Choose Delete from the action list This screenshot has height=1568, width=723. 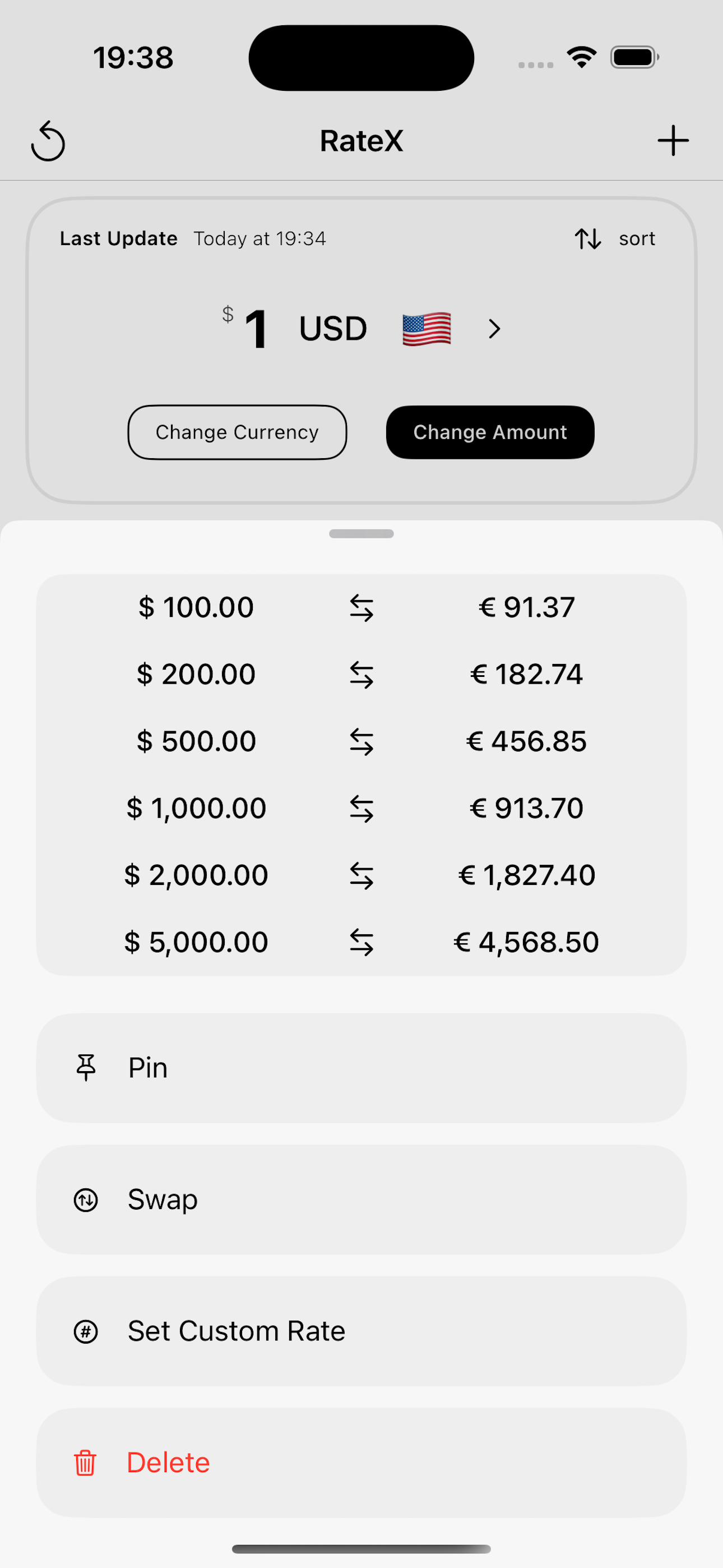(x=361, y=1463)
